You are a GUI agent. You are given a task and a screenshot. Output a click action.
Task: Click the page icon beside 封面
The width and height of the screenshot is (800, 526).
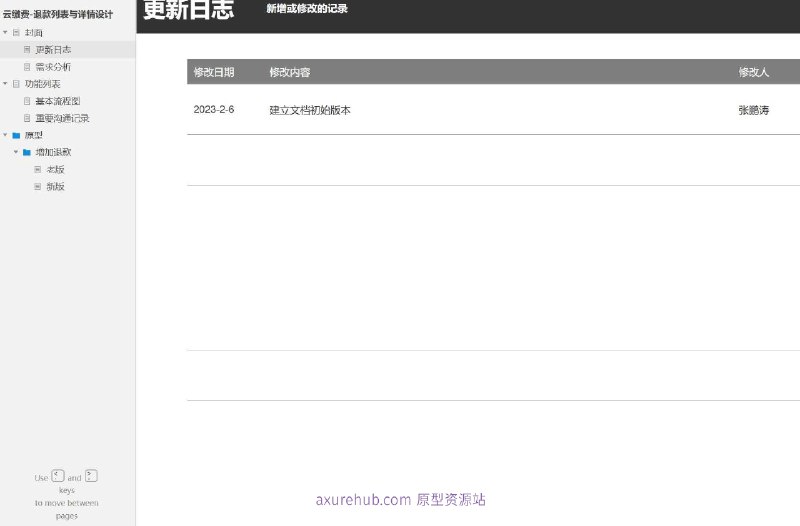pos(16,33)
